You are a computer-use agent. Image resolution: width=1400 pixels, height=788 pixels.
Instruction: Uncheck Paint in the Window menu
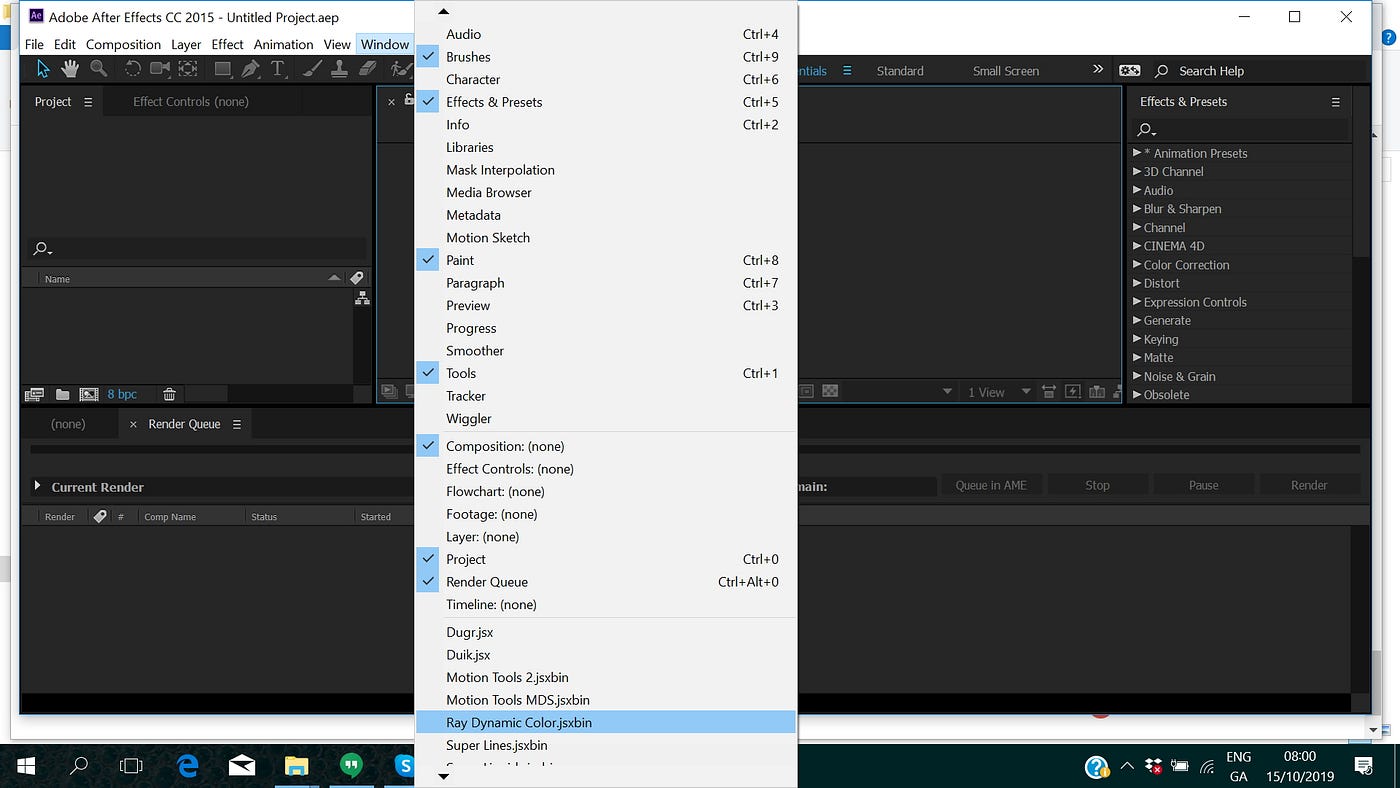coord(605,260)
